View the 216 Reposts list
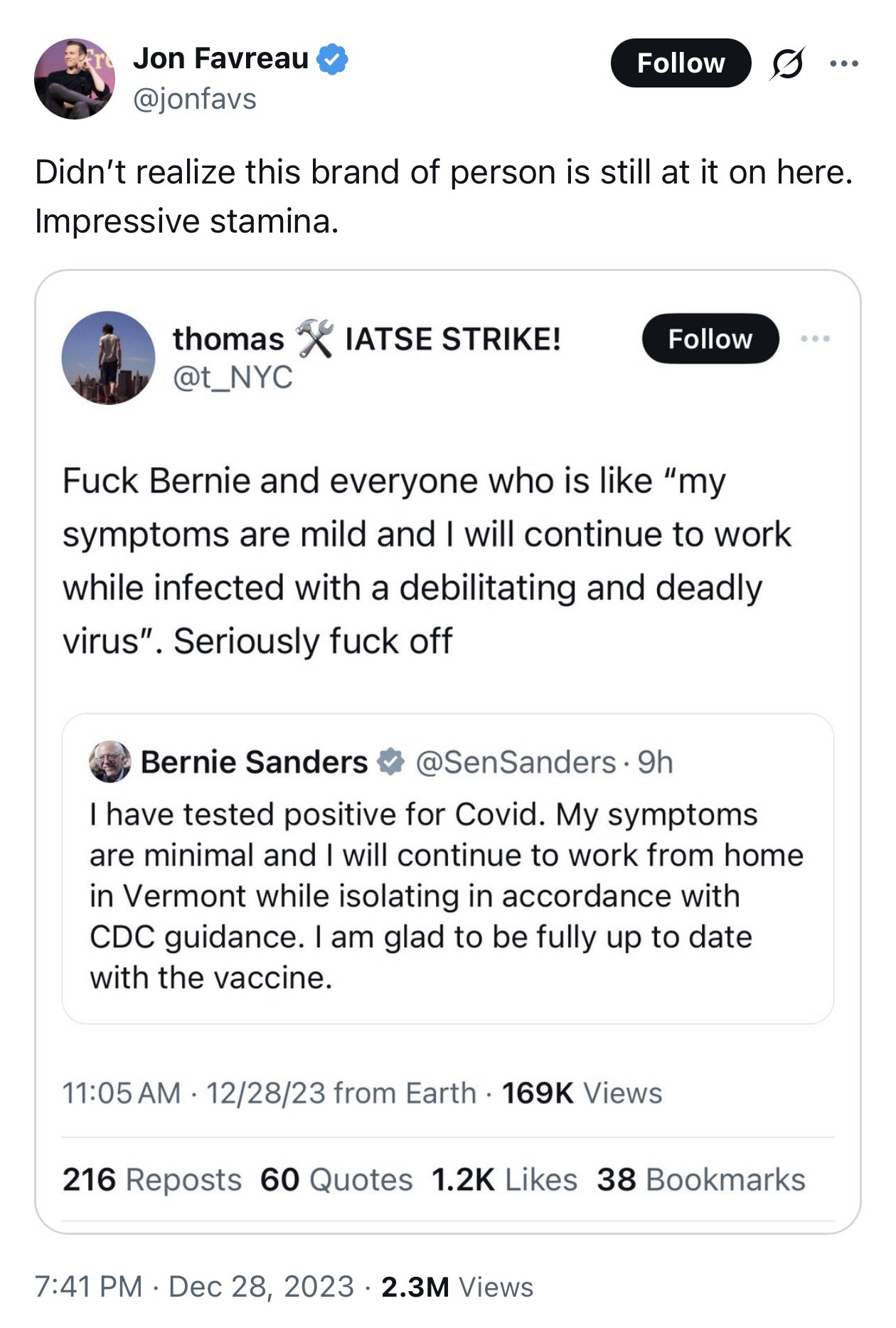Image resolution: width=896 pixels, height=1328 pixels. (x=151, y=1179)
